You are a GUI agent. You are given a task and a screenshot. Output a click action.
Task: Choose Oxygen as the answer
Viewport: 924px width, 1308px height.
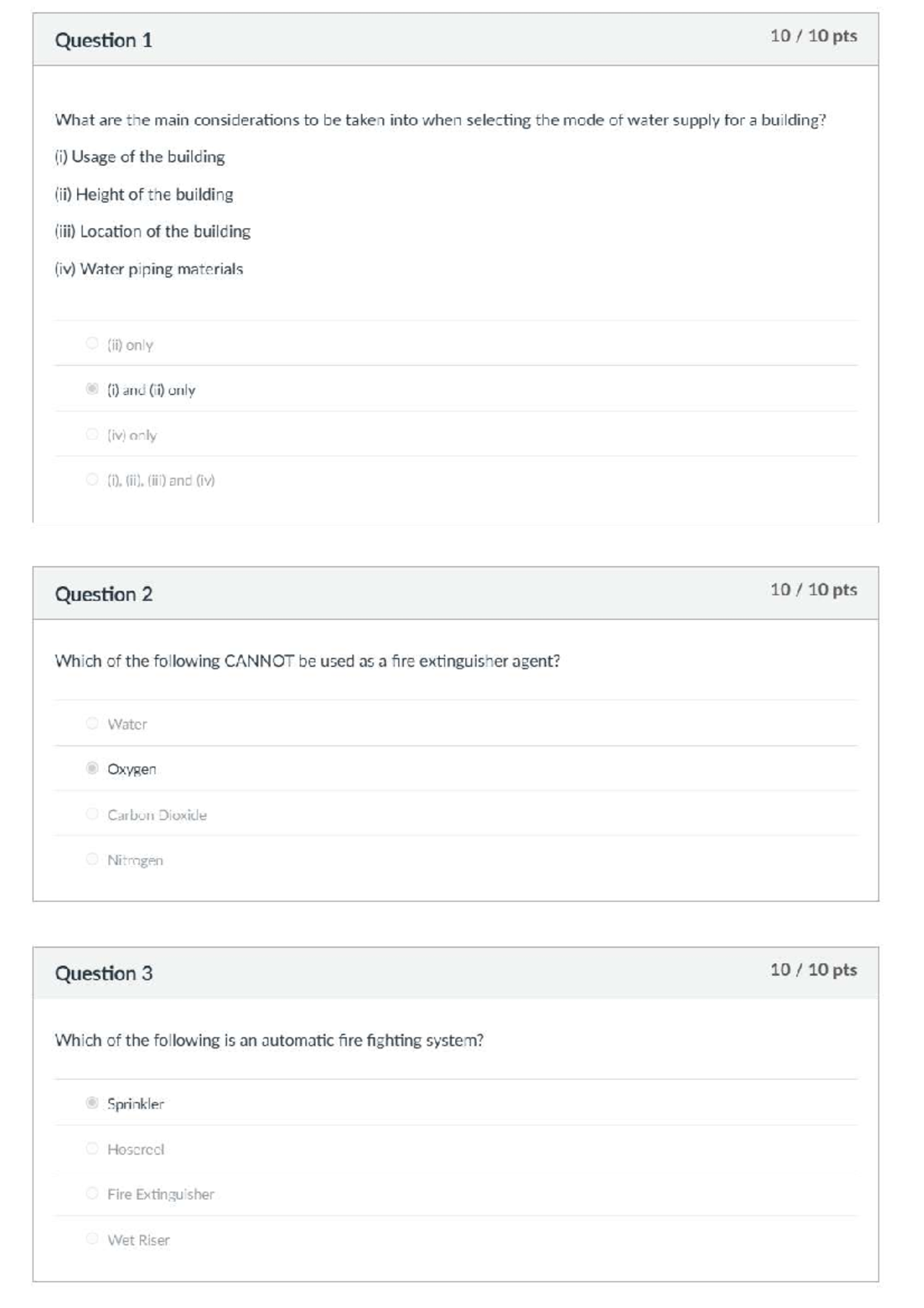pos(92,768)
